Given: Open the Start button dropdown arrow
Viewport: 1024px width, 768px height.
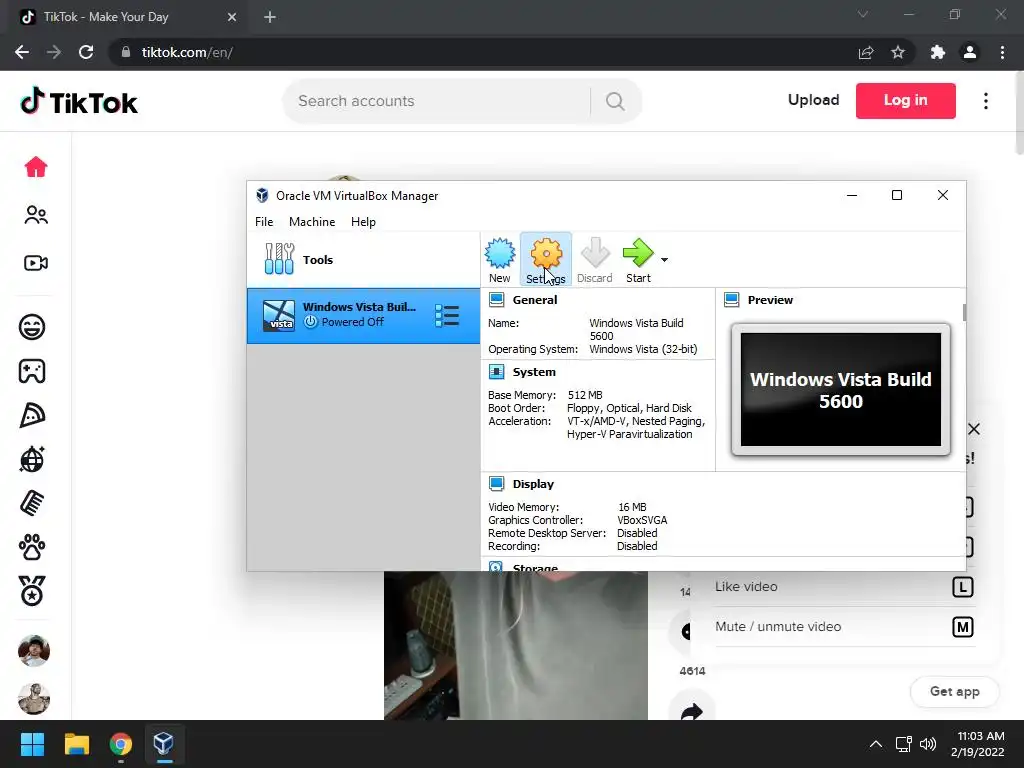Looking at the screenshot, I should (x=664, y=260).
